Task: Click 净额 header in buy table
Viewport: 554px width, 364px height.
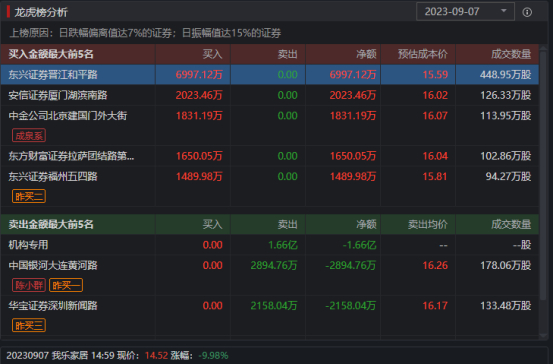Action: (x=366, y=54)
